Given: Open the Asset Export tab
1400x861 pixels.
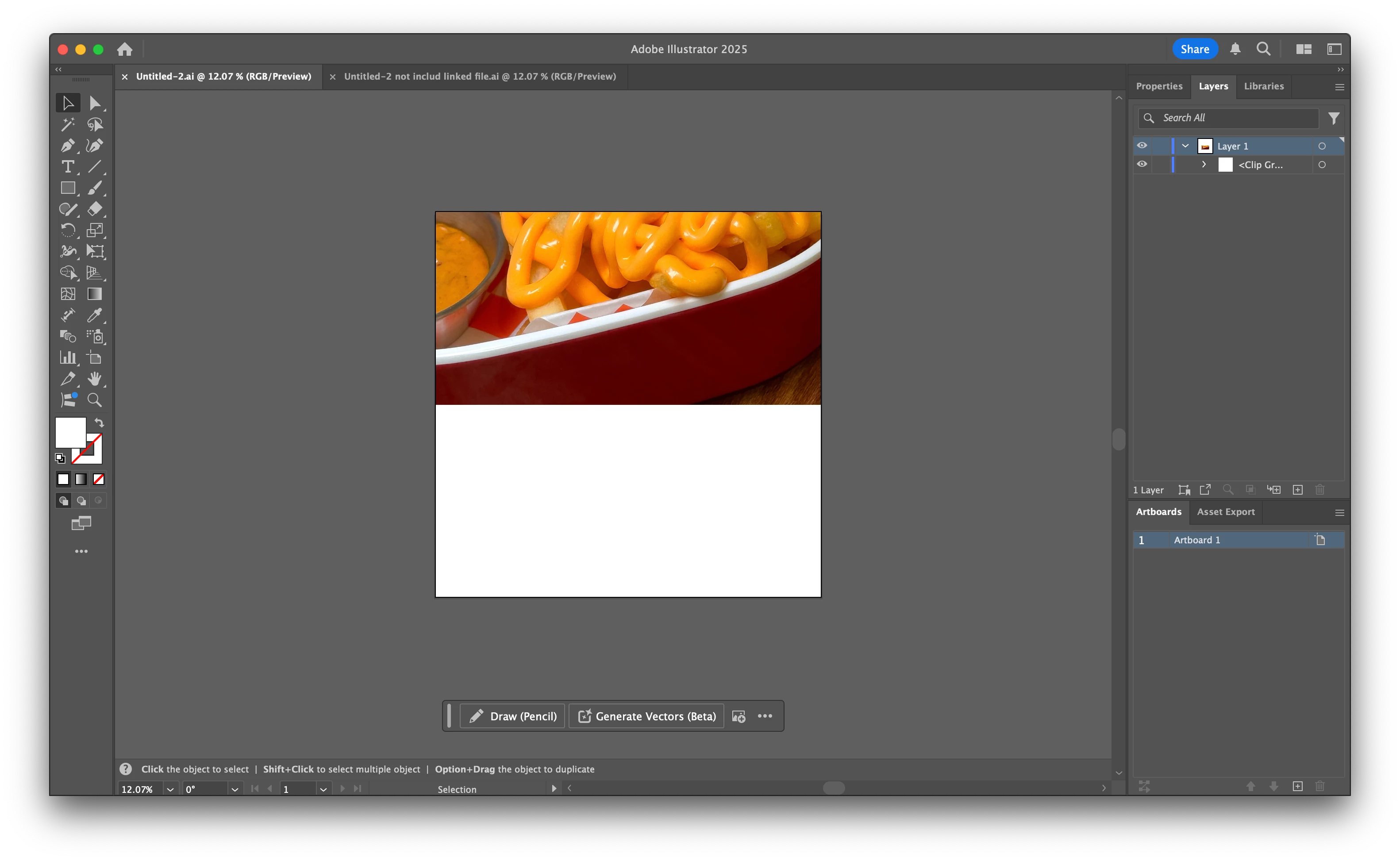Looking at the screenshot, I should [1225, 512].
